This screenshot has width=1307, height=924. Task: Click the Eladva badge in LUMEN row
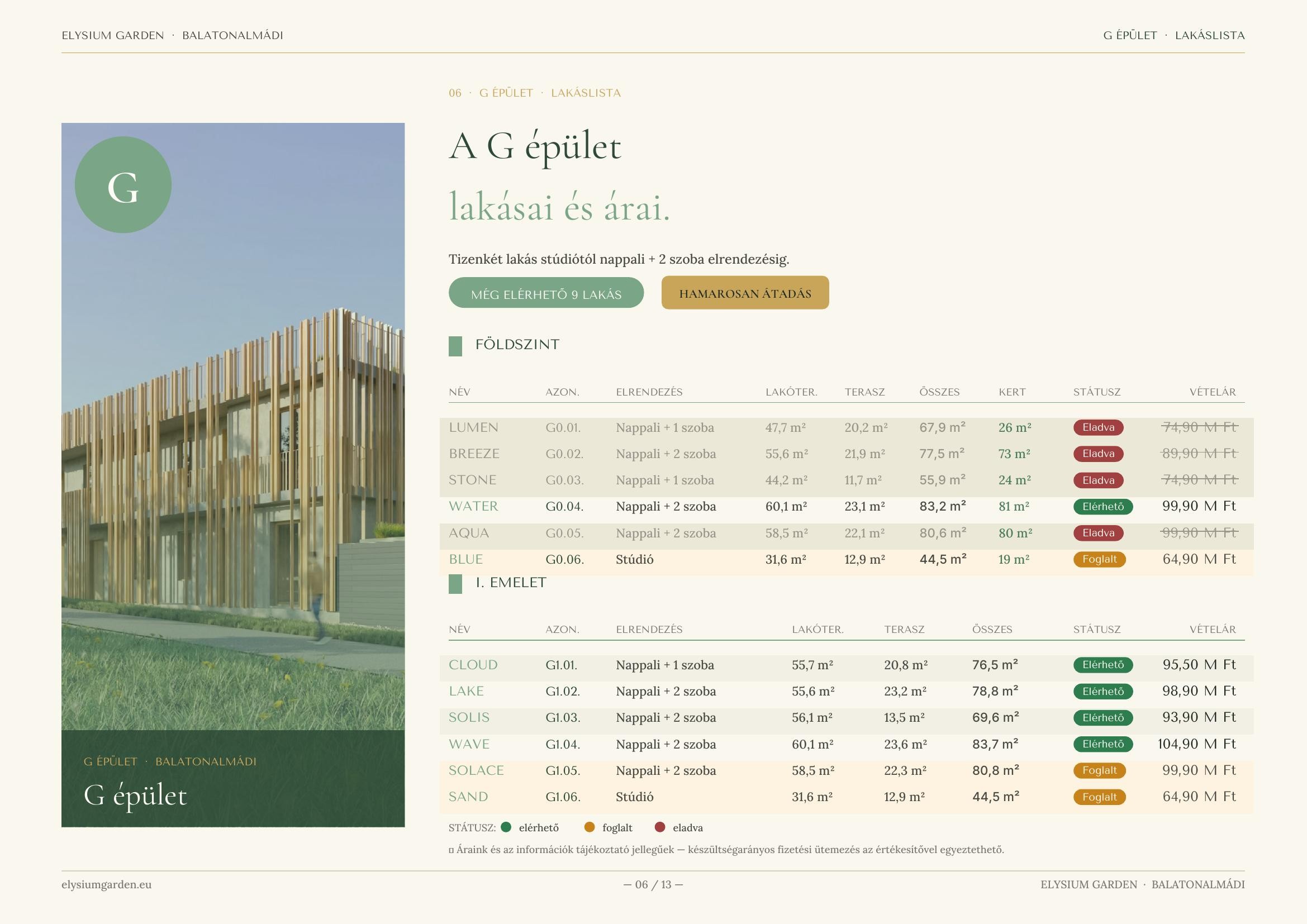click(x=1098, y=427)
